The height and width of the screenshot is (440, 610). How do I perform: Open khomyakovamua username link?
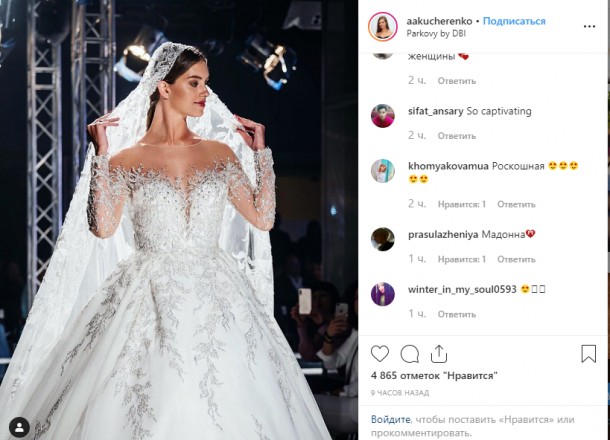(448, 166)
